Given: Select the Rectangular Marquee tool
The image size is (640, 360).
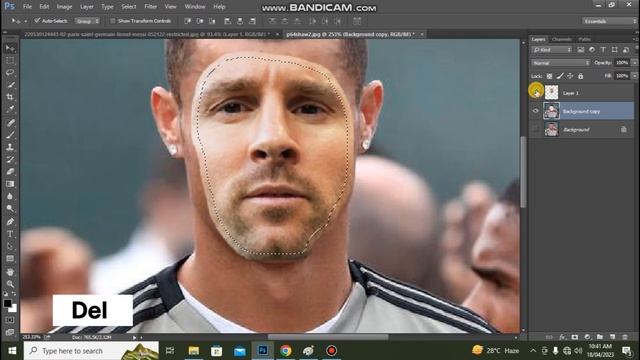Looking at the screenshot, I should tap(10, 61).
